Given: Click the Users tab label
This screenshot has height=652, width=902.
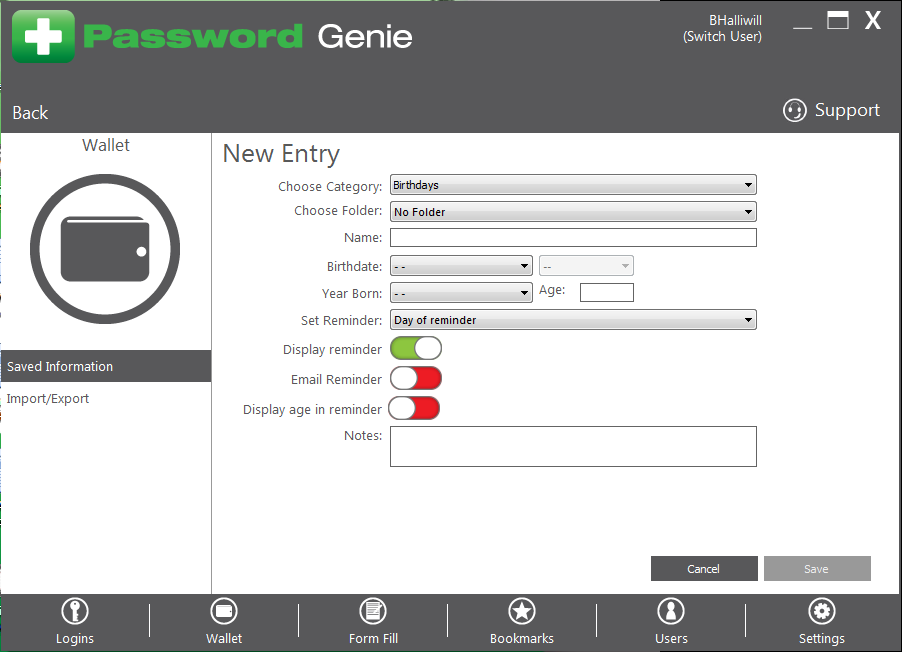Looking at the screenshot, I should pyautogui.click(x=671, y=638).
